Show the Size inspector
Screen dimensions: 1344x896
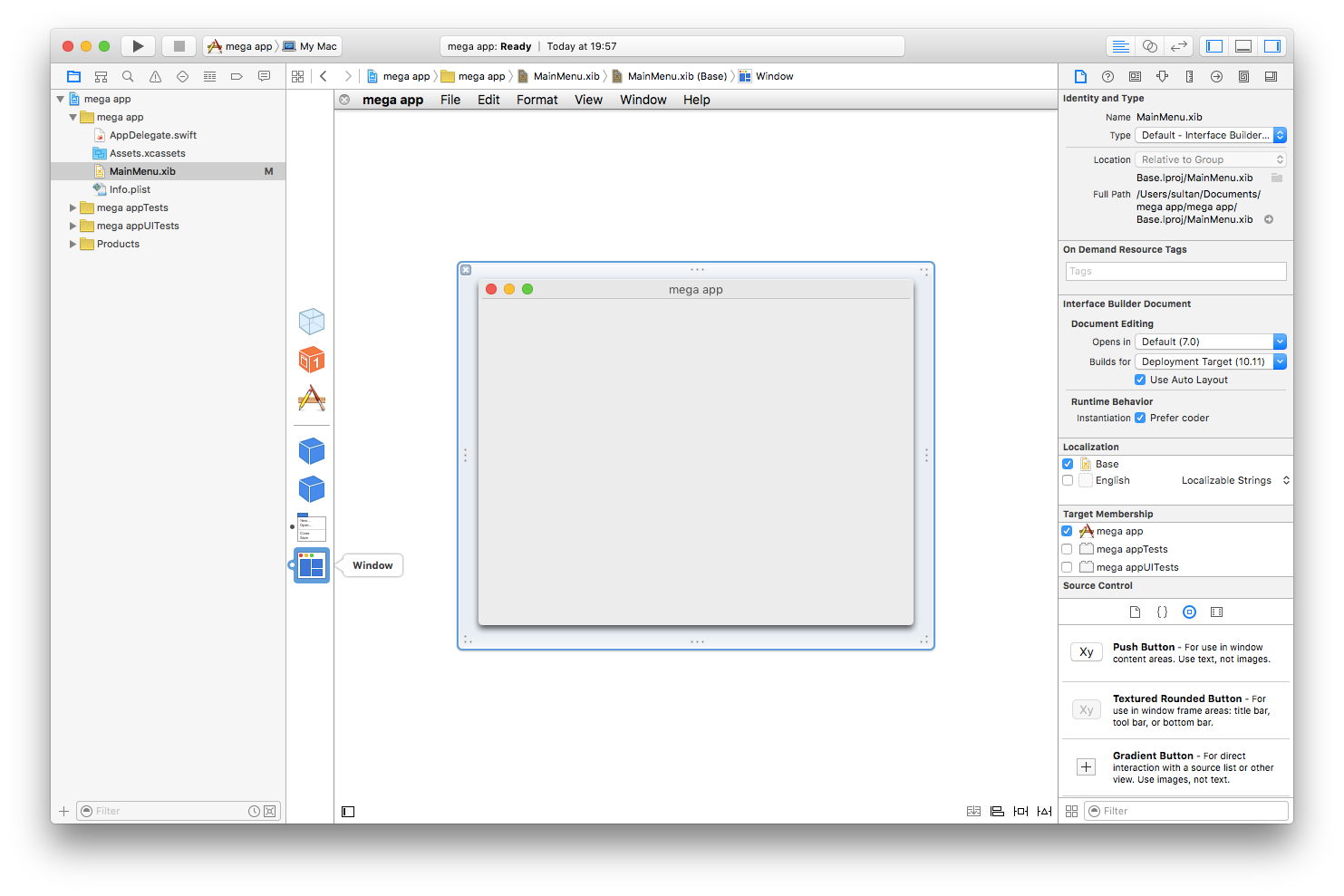pyautogui.click(x=1189, y=76)
